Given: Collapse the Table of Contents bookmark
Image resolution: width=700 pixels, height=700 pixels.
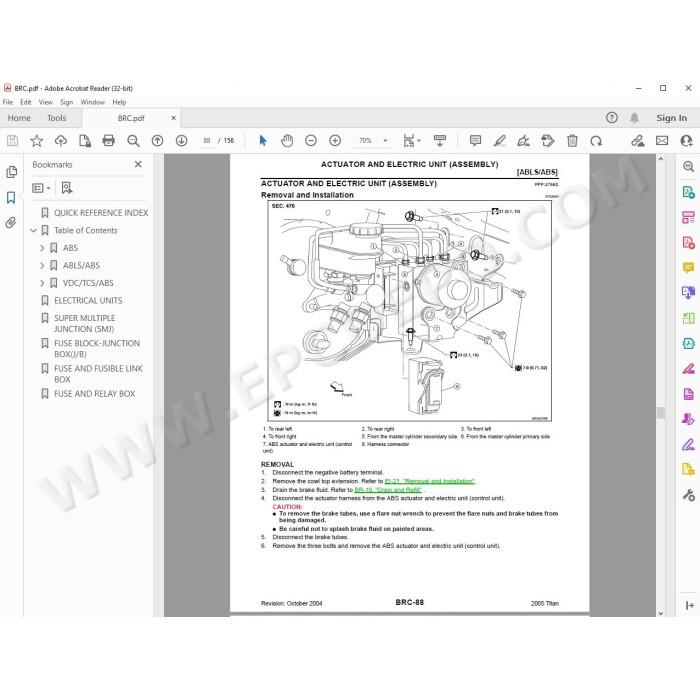Looking at the screenshot, I should point(33,231).
